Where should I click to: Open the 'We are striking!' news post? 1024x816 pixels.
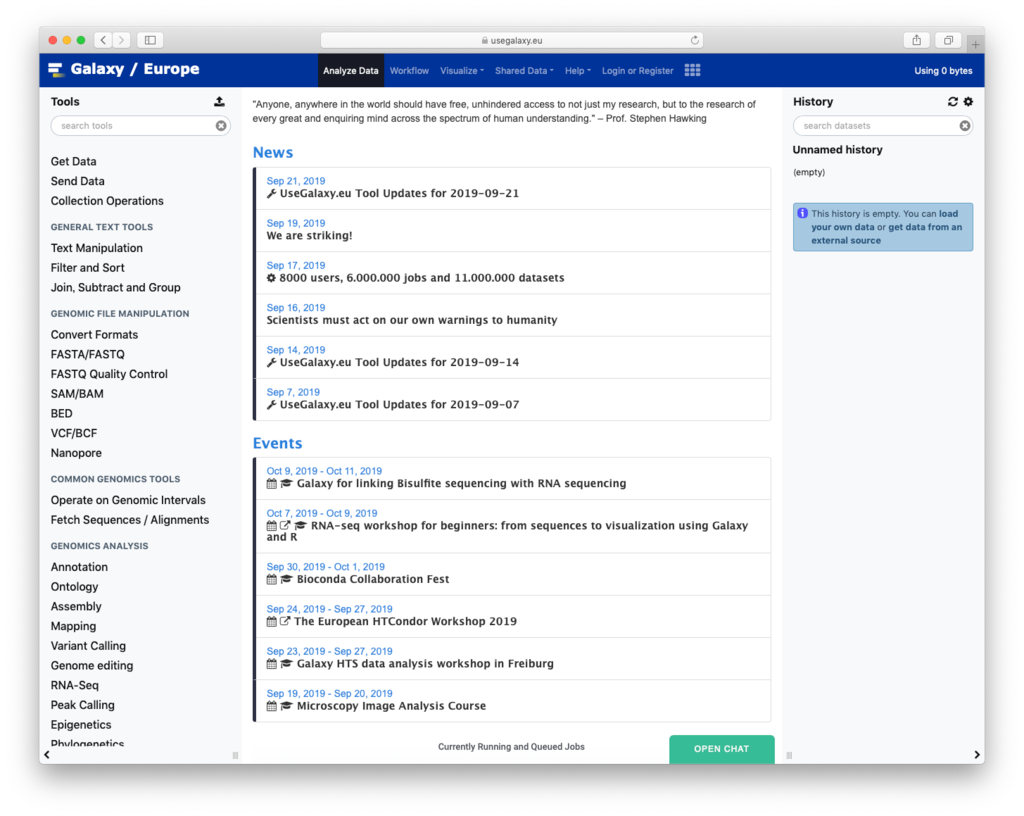pyautogui.click(x=310, y=236)
